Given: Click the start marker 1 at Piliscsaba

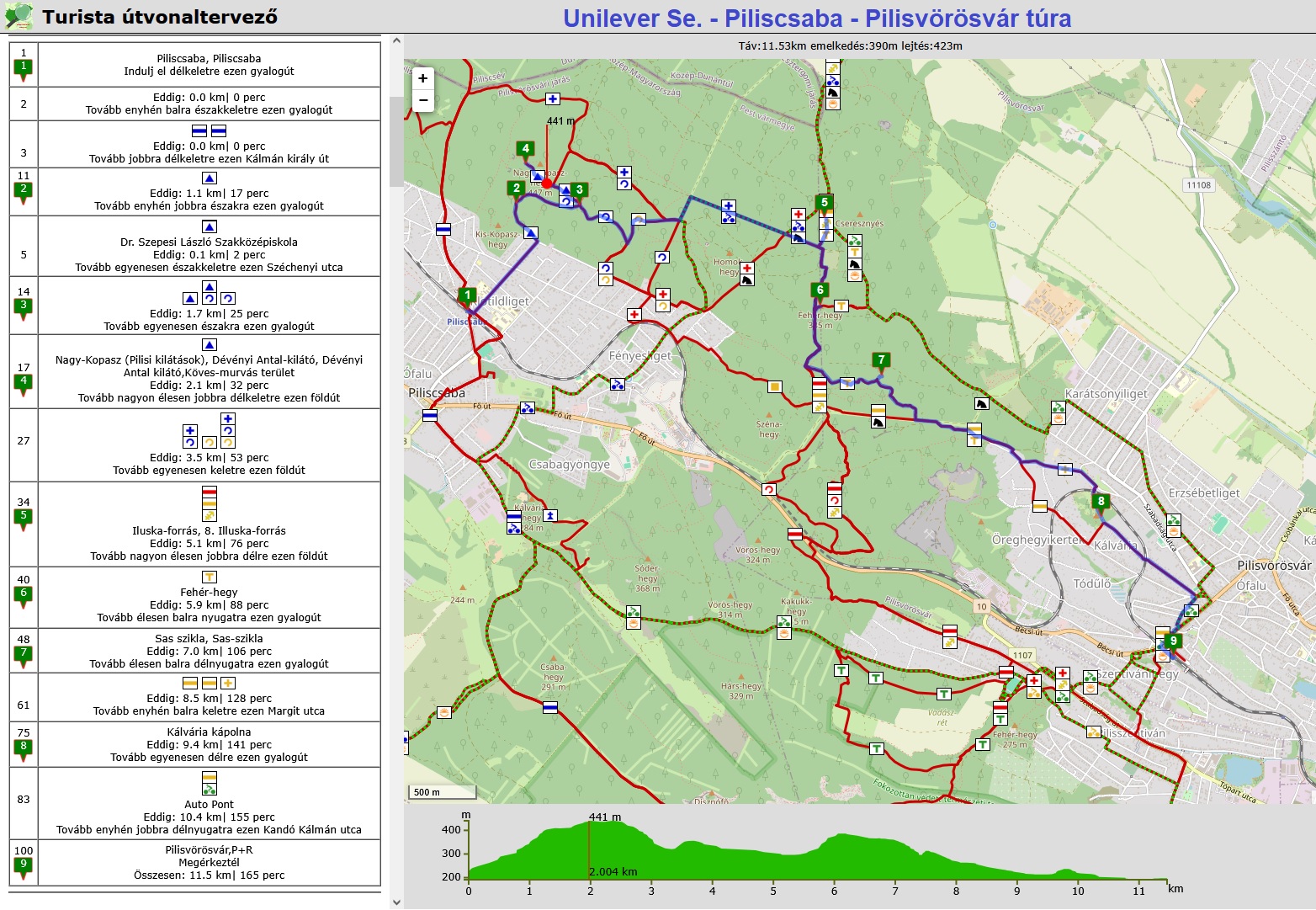Looking at the screenshot, I should (x=468, y=296).
